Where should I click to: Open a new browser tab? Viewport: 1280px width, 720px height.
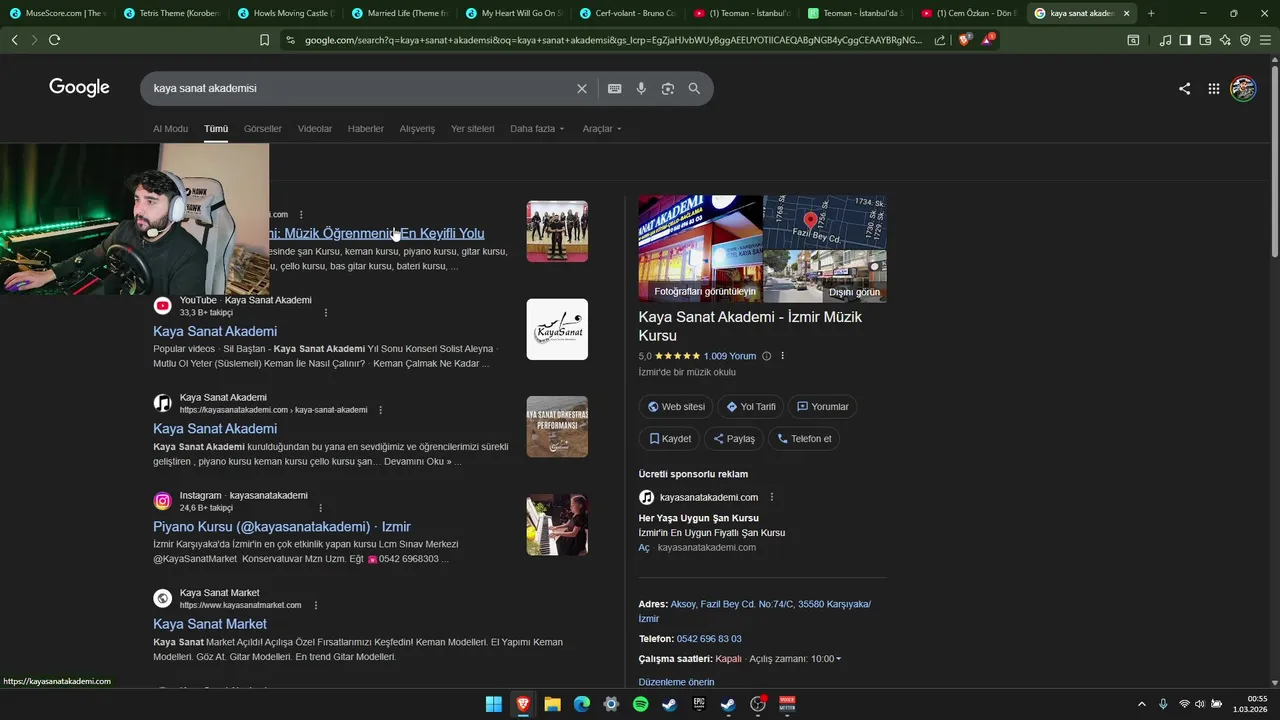coord(1151,14)
